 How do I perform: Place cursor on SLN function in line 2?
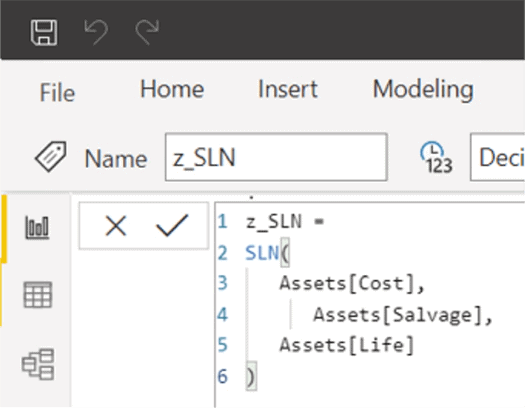tap(262, 253)
